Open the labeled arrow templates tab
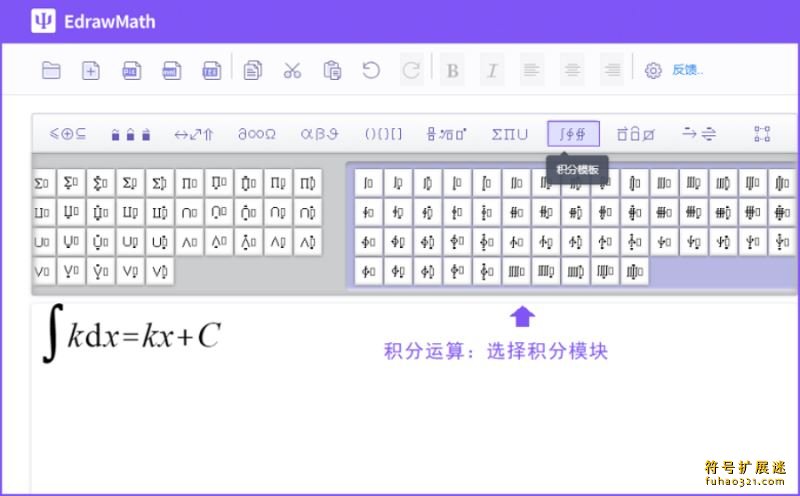The width and height of the screenshot is (800, 496). pos(699,134)
